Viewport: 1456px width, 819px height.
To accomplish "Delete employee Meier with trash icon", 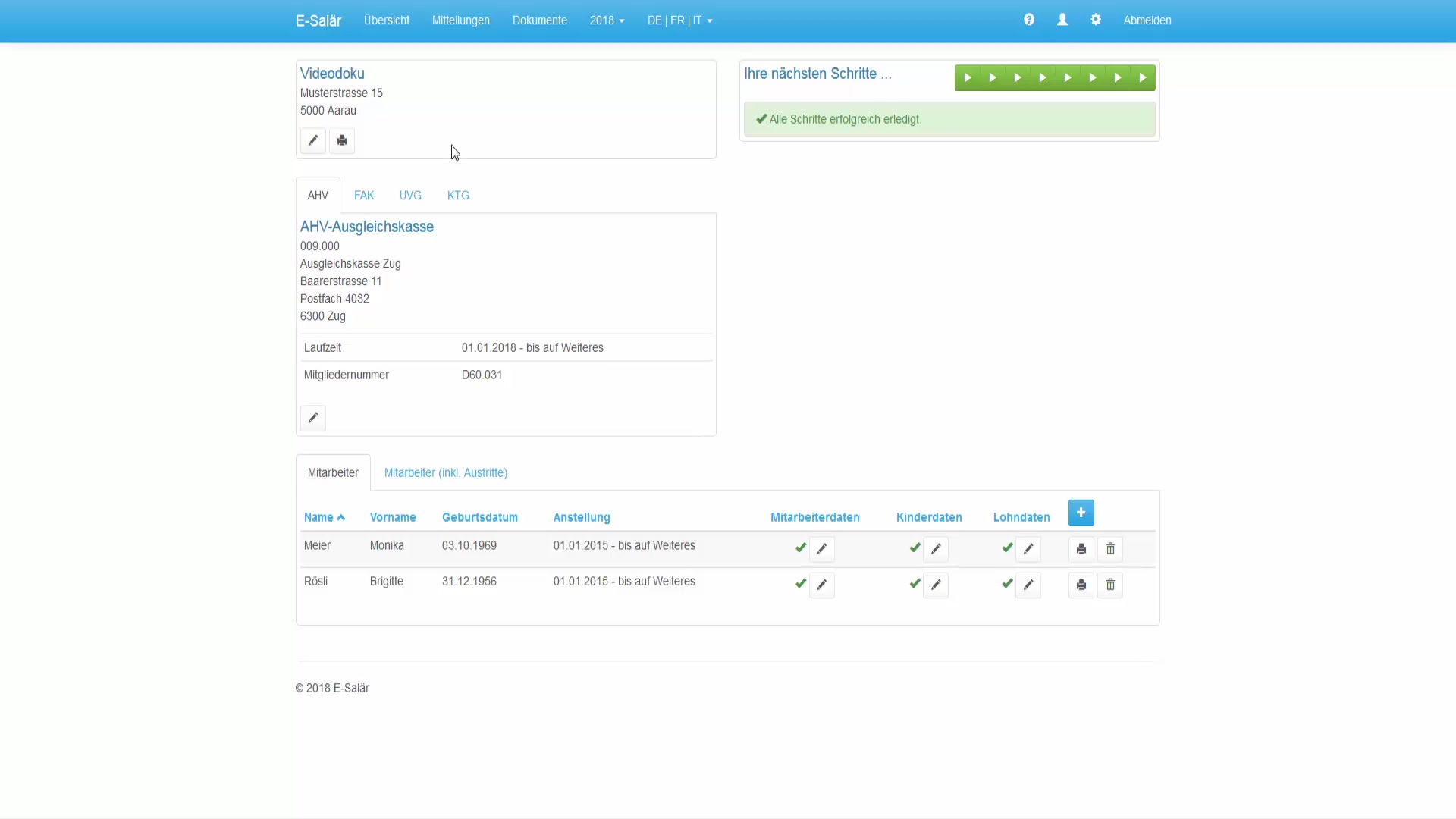I will click(x=1110, y=548).
